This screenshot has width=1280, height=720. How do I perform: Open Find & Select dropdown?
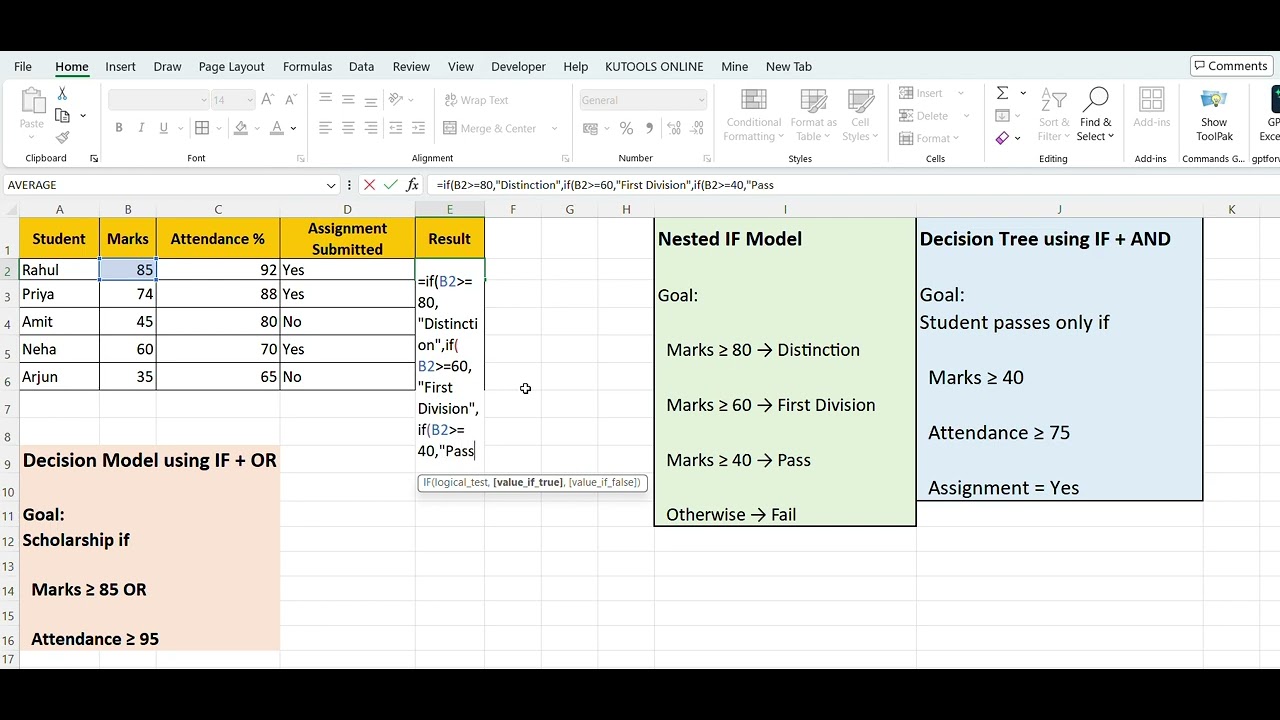tap(1096, 115)
